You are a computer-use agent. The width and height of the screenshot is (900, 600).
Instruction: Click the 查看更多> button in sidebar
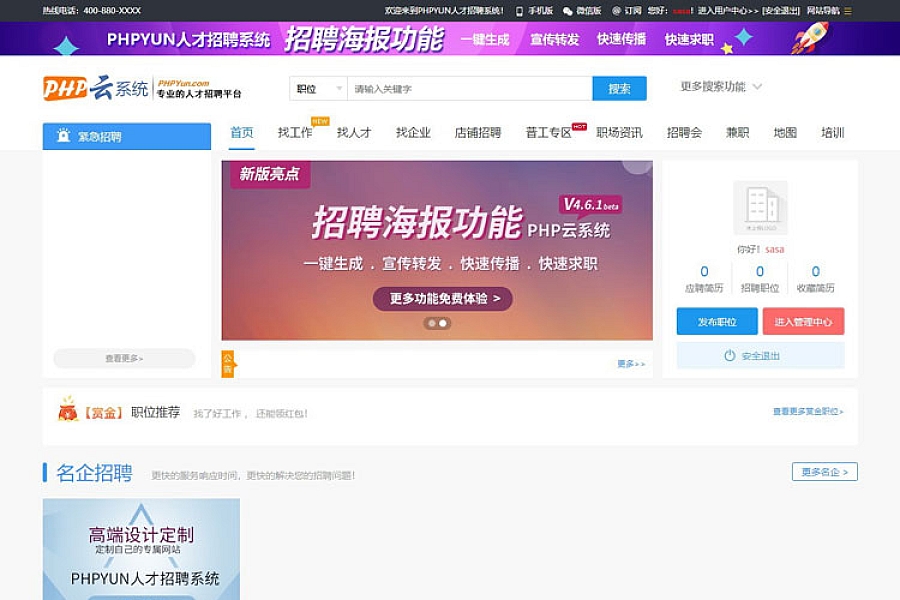124,358
